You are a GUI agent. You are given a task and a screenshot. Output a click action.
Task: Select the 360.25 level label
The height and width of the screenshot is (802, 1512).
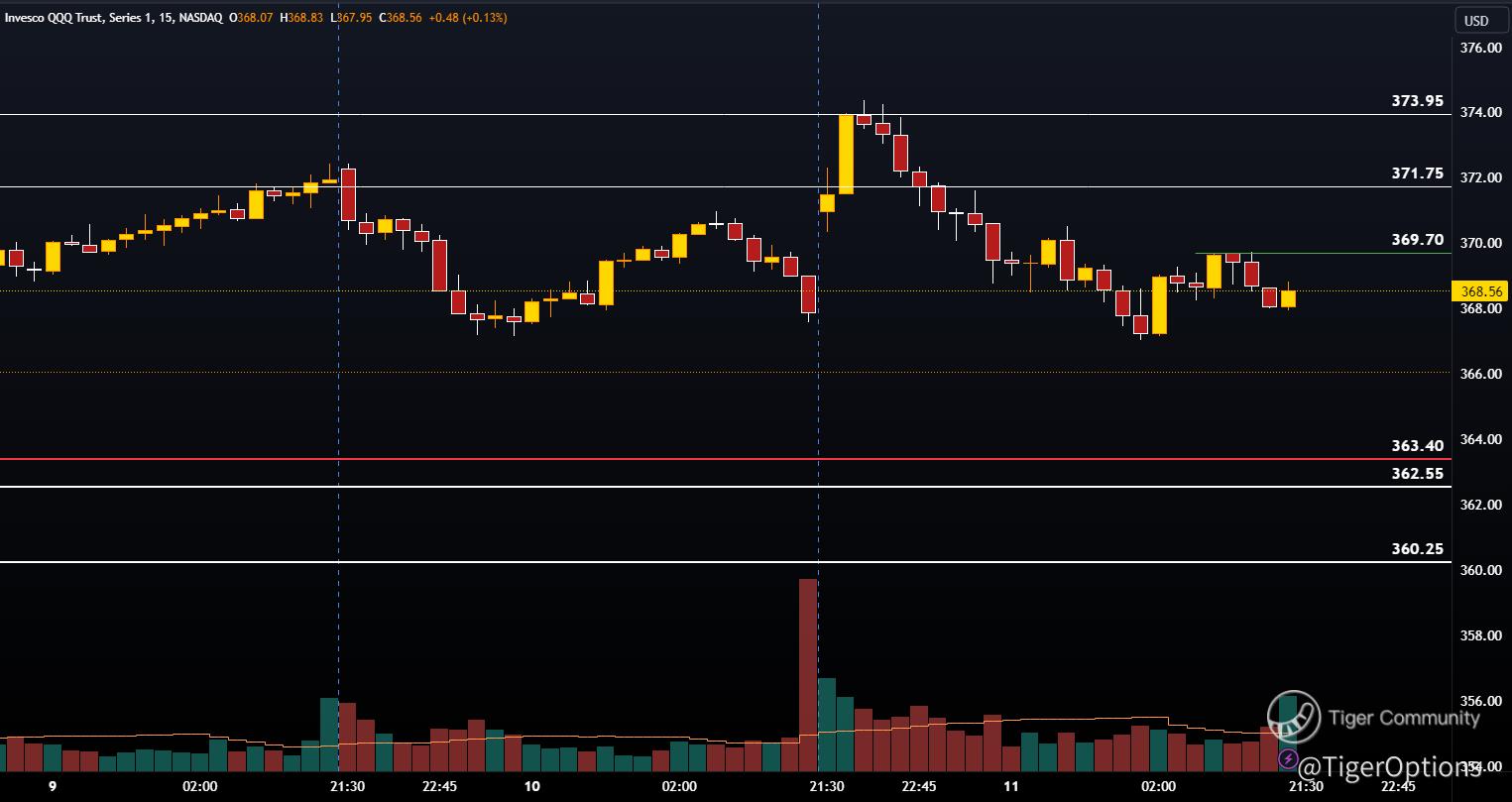1418,549
